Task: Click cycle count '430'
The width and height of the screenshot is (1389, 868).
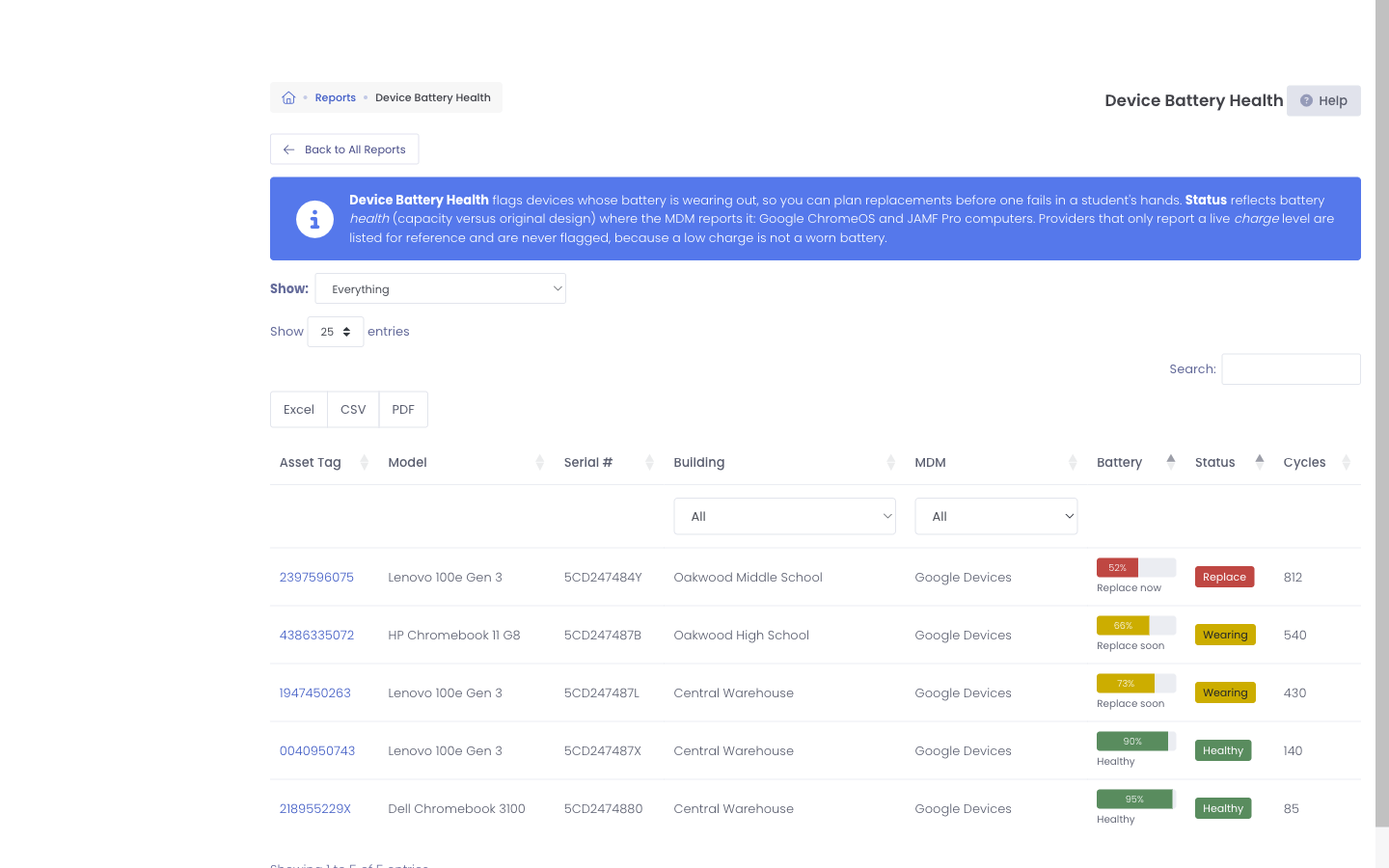Action: coord(1295,692)
